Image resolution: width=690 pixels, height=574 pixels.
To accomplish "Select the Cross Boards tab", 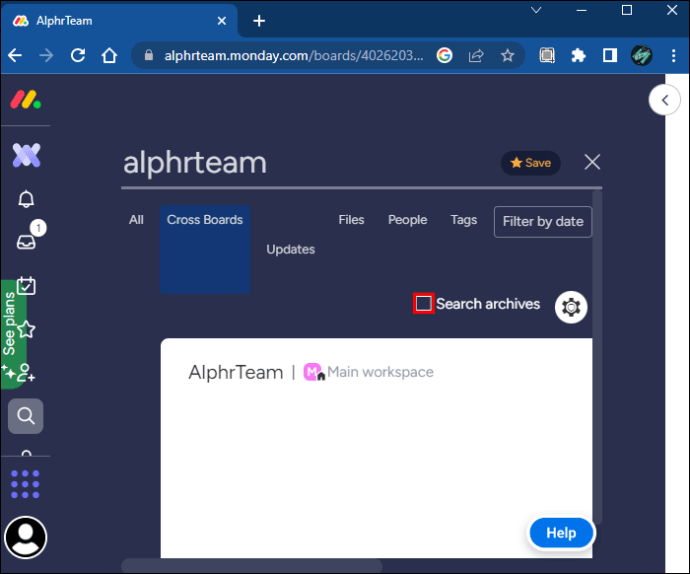I will point(205,249).
